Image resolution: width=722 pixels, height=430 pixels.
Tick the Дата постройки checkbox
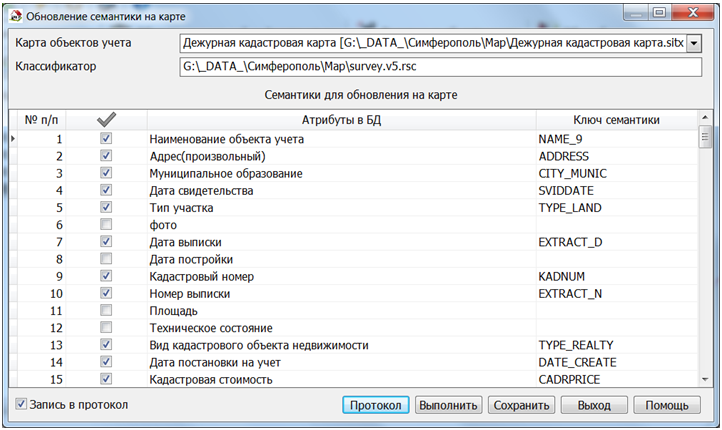(106, 259)
